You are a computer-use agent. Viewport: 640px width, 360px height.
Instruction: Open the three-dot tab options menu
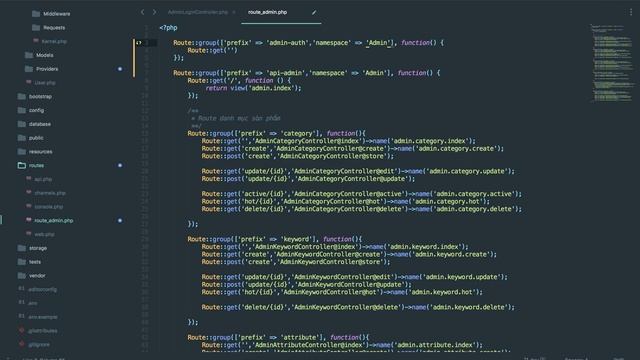coord(631,12)
